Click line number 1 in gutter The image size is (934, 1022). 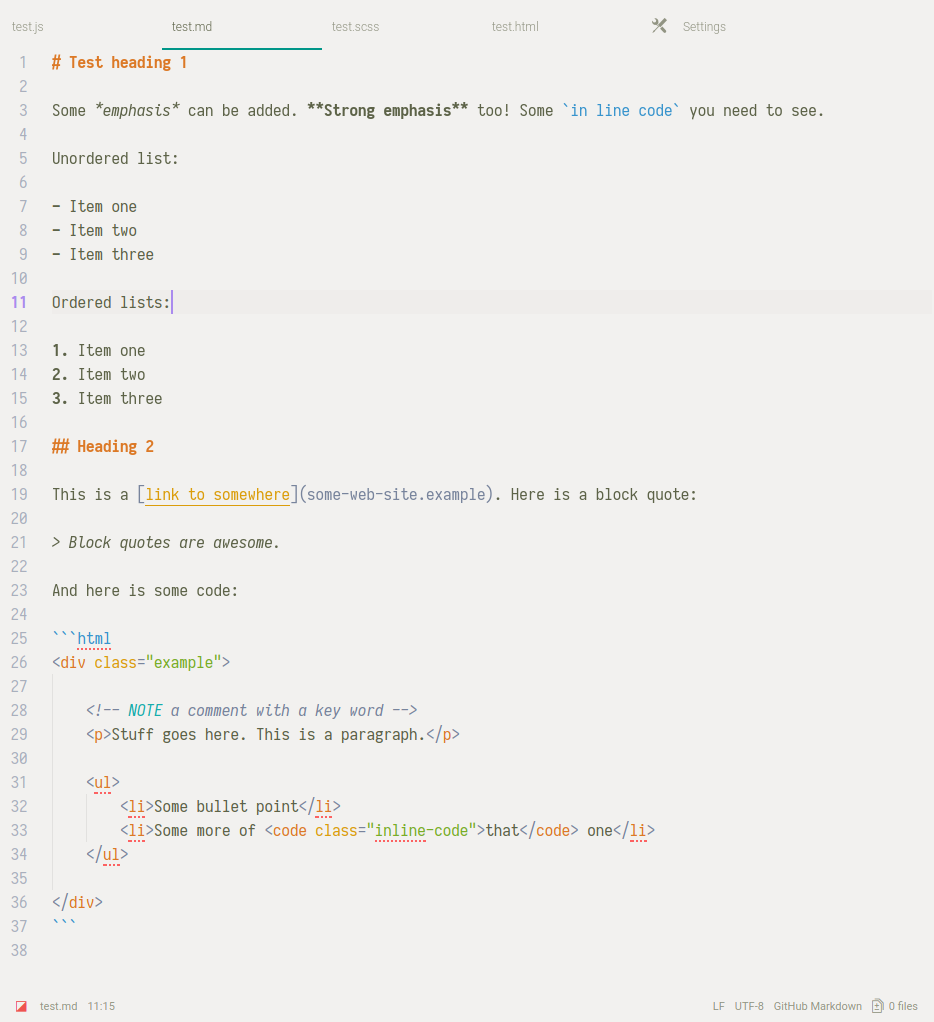23,63
